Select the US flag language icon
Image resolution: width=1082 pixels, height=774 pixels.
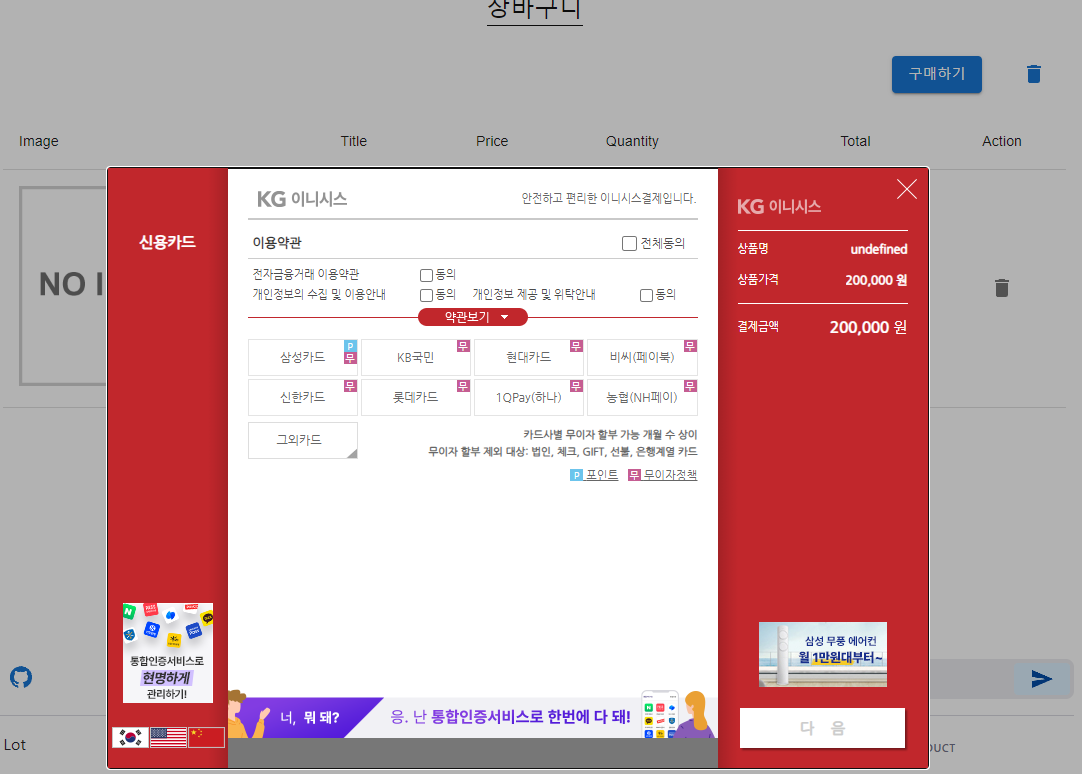pos(168,737)
